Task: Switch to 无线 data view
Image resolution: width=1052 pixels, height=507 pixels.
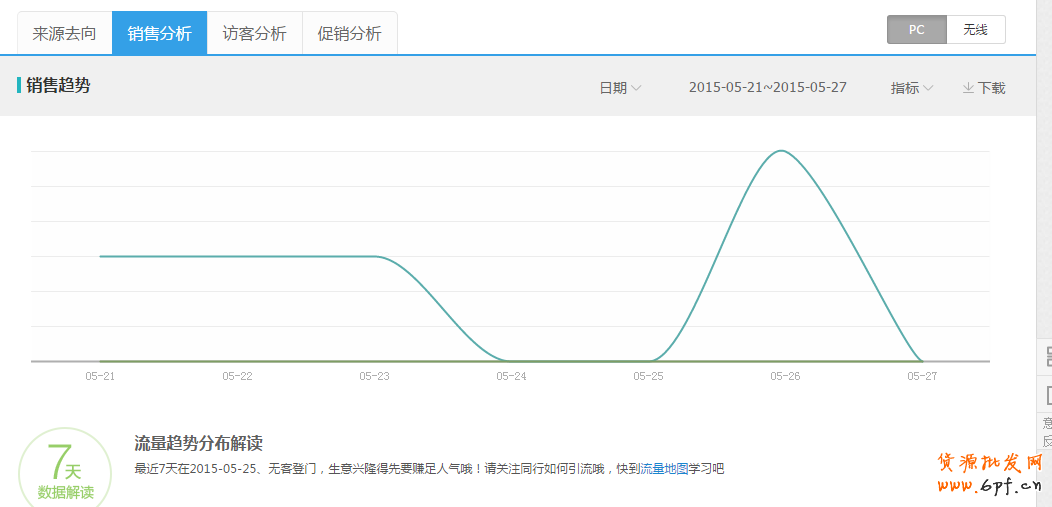Action: point(975,30)
